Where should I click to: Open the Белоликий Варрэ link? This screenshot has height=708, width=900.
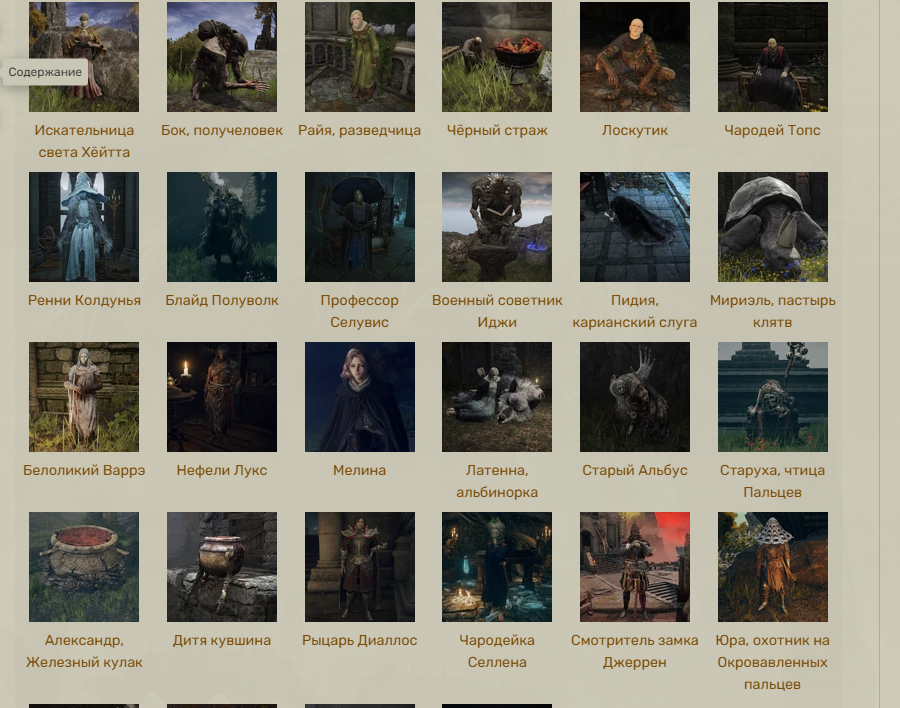(84, 470)
